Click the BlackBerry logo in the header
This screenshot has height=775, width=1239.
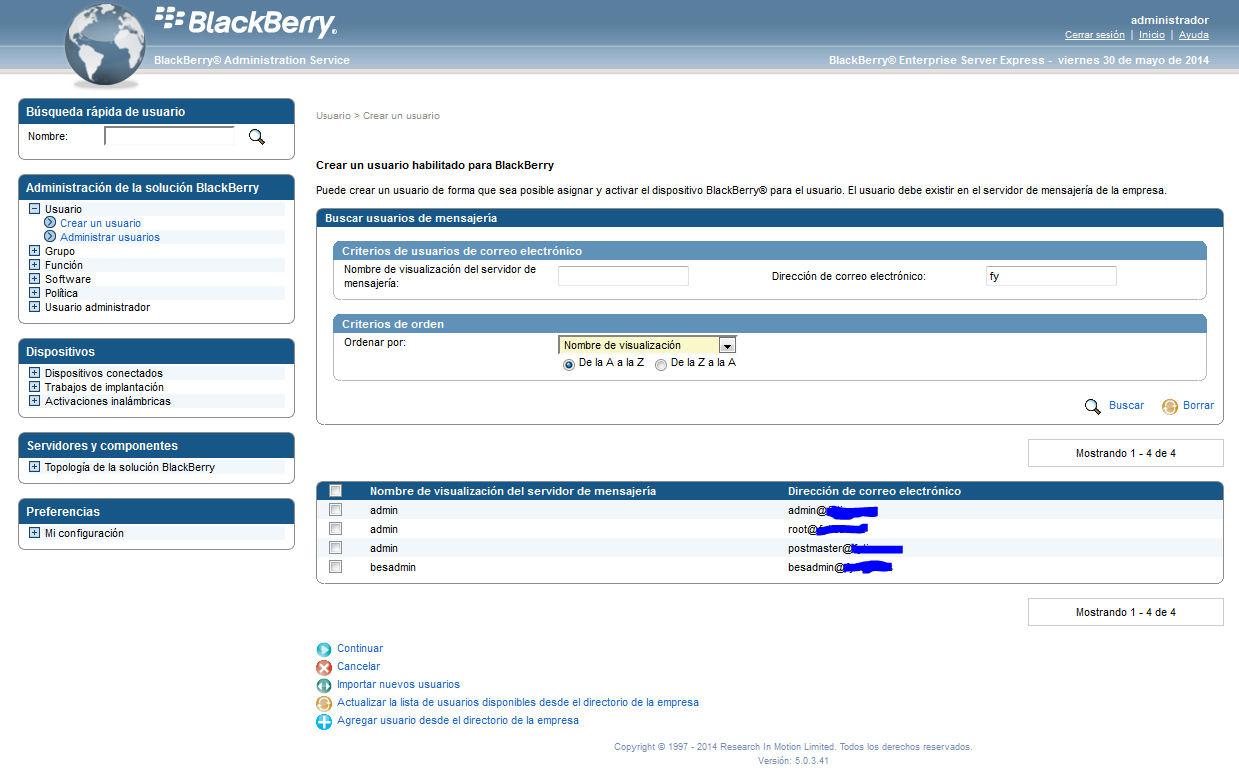click(x=245, y=21)
